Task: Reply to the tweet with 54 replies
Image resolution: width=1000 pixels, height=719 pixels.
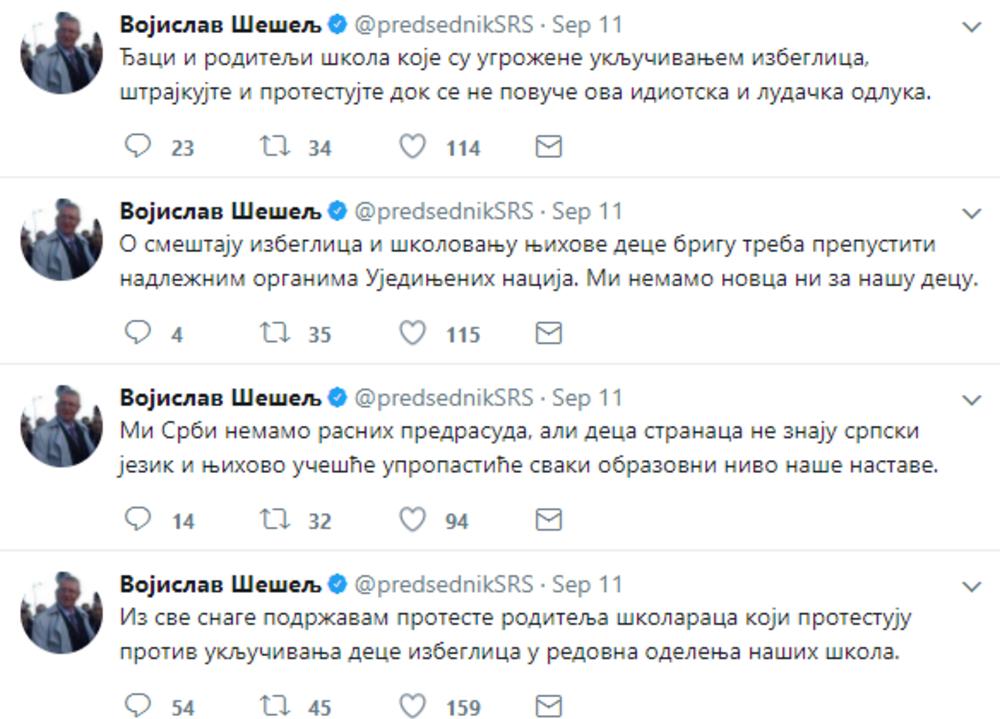Action: [x=136, y=706]
